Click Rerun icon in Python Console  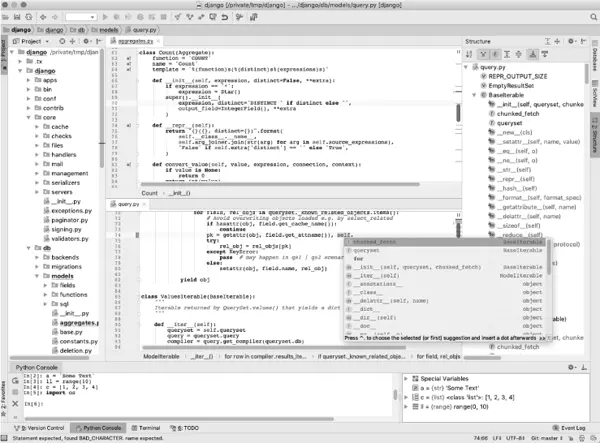tap(15, 381)
